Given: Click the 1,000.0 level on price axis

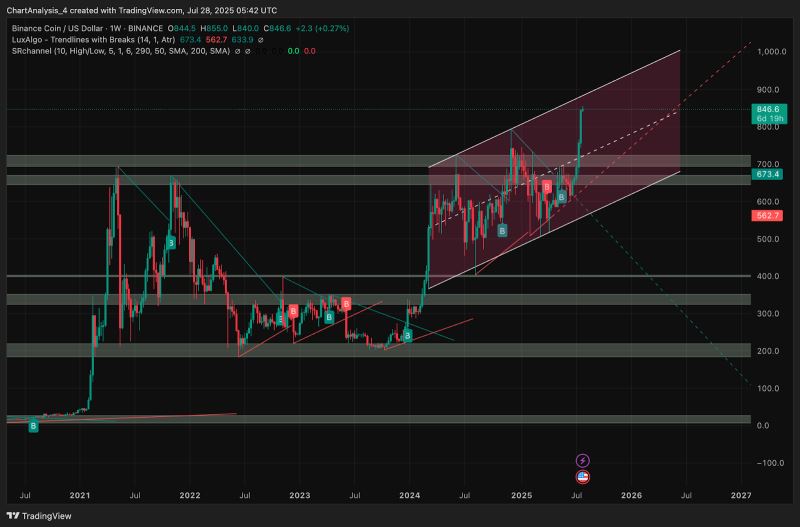Looking at the screenshot, I should point(769,51).
